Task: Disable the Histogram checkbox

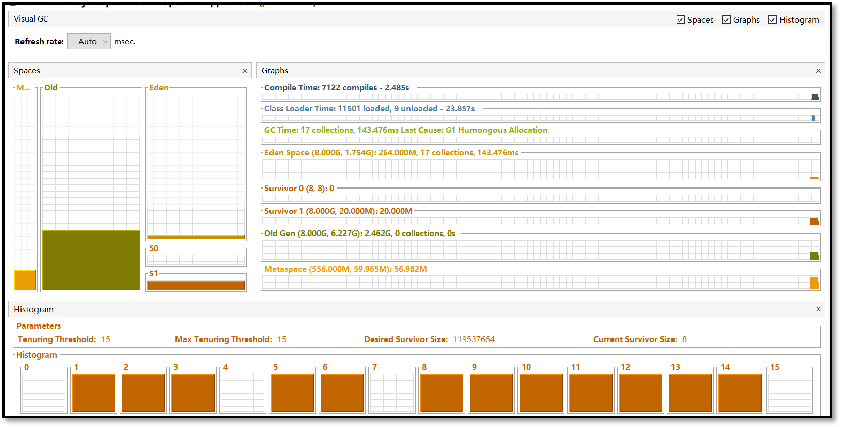Action: coord(772,20)
